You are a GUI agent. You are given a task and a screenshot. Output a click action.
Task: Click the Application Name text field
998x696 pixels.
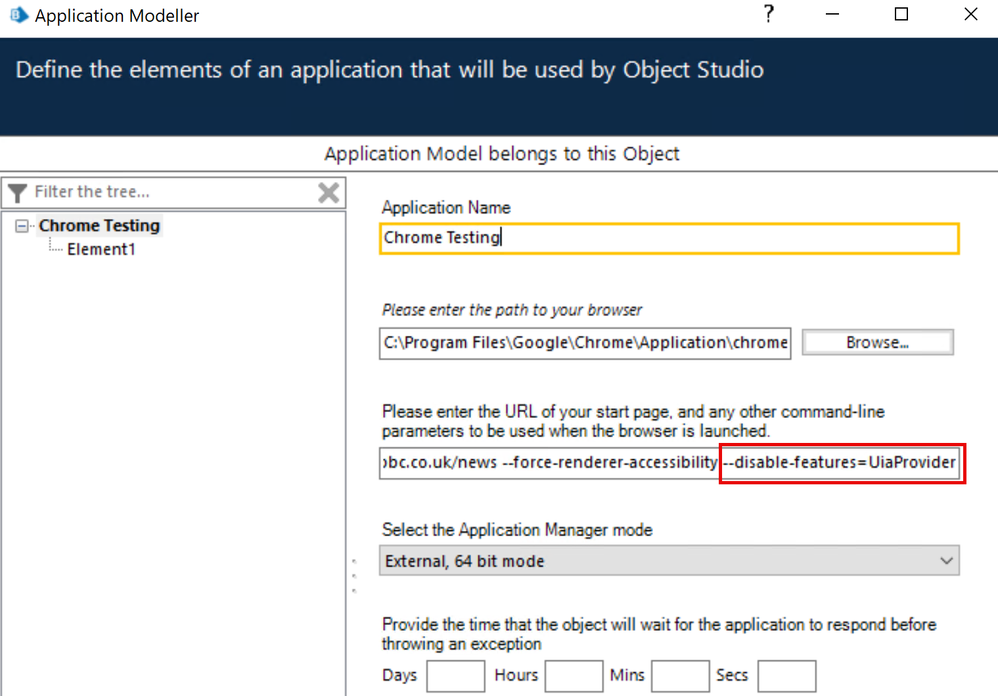point(669,238)
